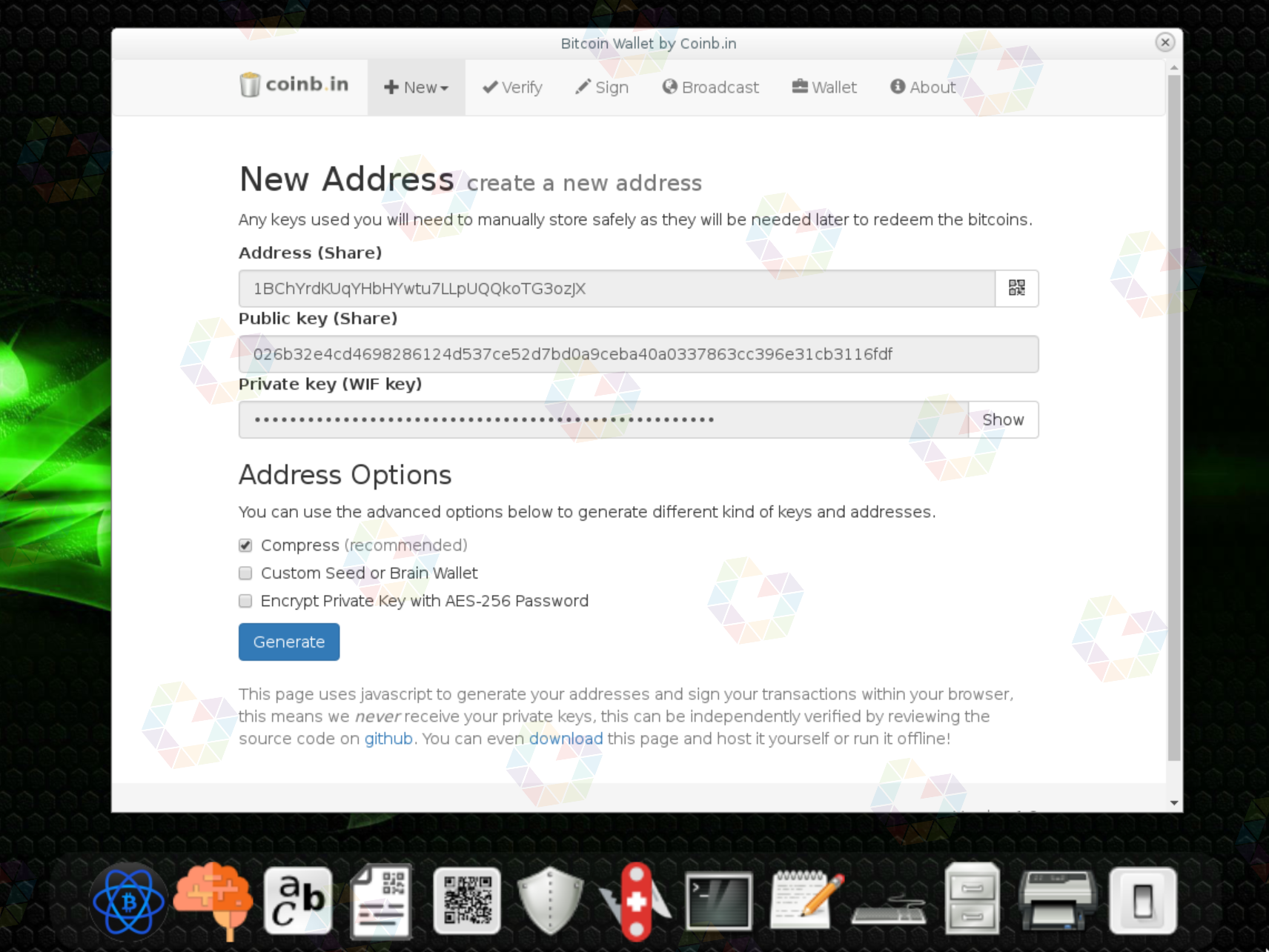Show QR code for the address

pos(1016,288)
